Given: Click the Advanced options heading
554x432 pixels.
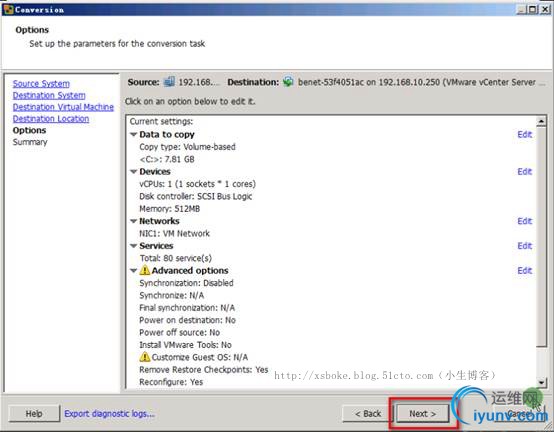Looking at the screenshot, I should [190, 270].
